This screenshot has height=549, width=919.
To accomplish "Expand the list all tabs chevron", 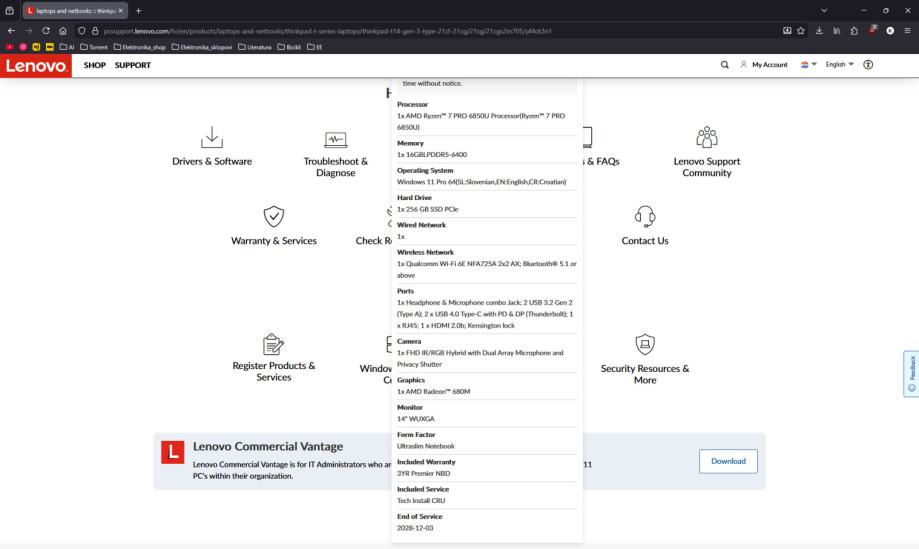I will click(824, 10).
